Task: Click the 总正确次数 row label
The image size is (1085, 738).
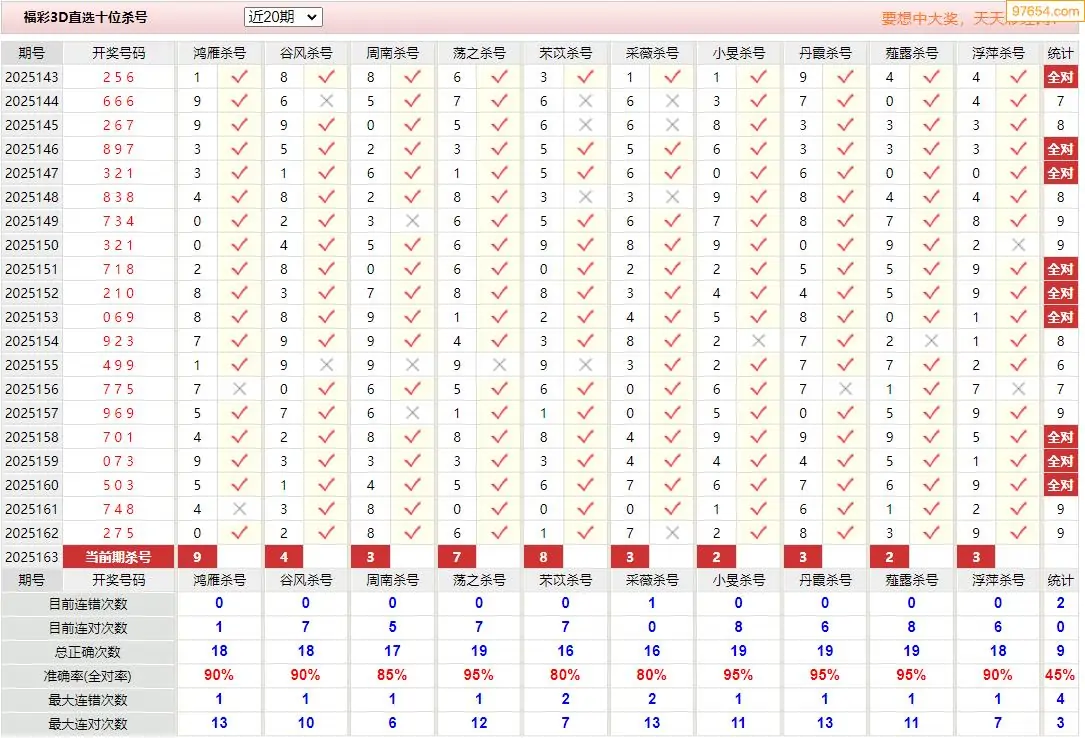Action: [88, 652]
